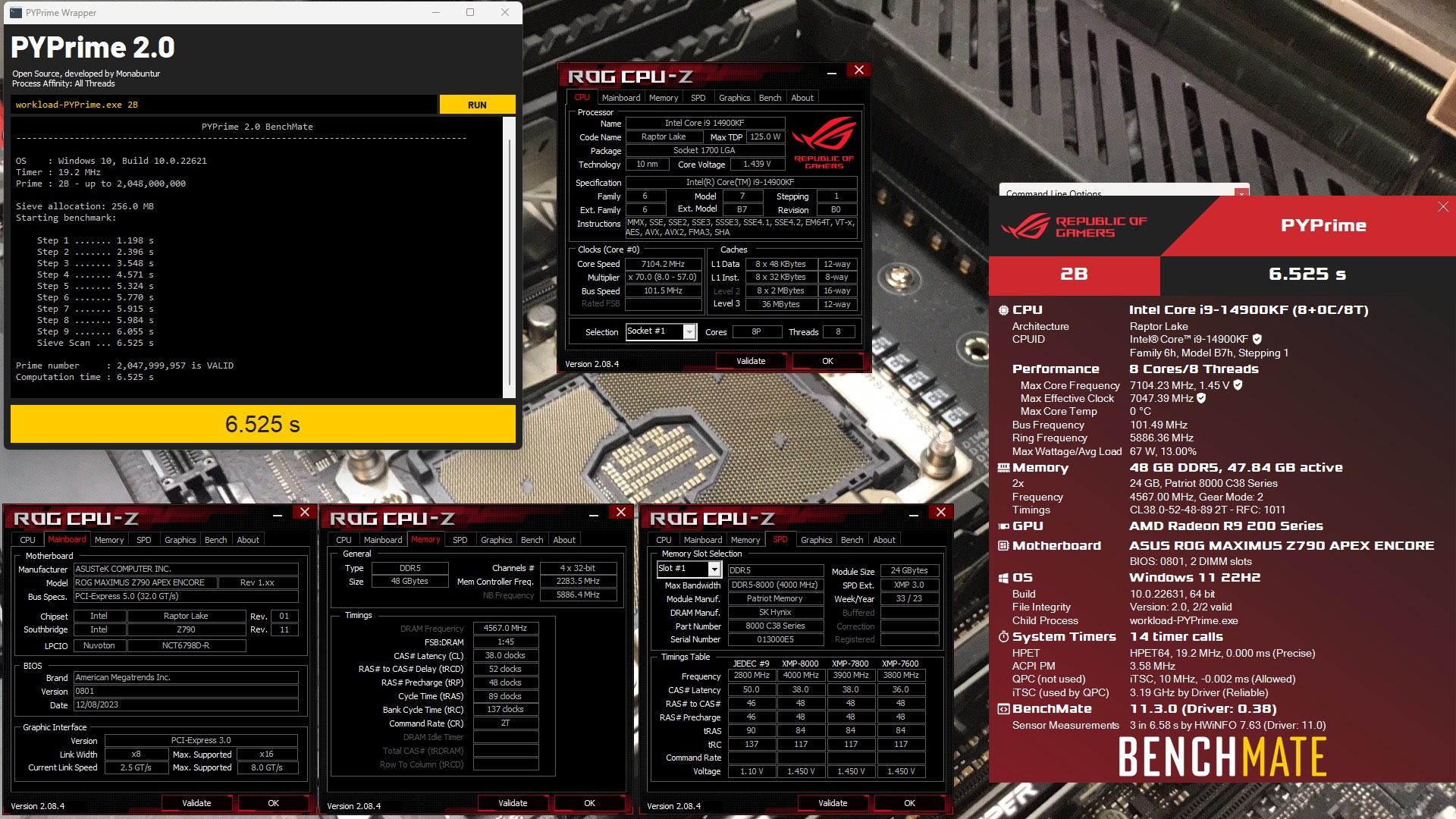The image size is (1456, 819).
Task: Click the System Timers clock icon
Action: point(1003,637)
